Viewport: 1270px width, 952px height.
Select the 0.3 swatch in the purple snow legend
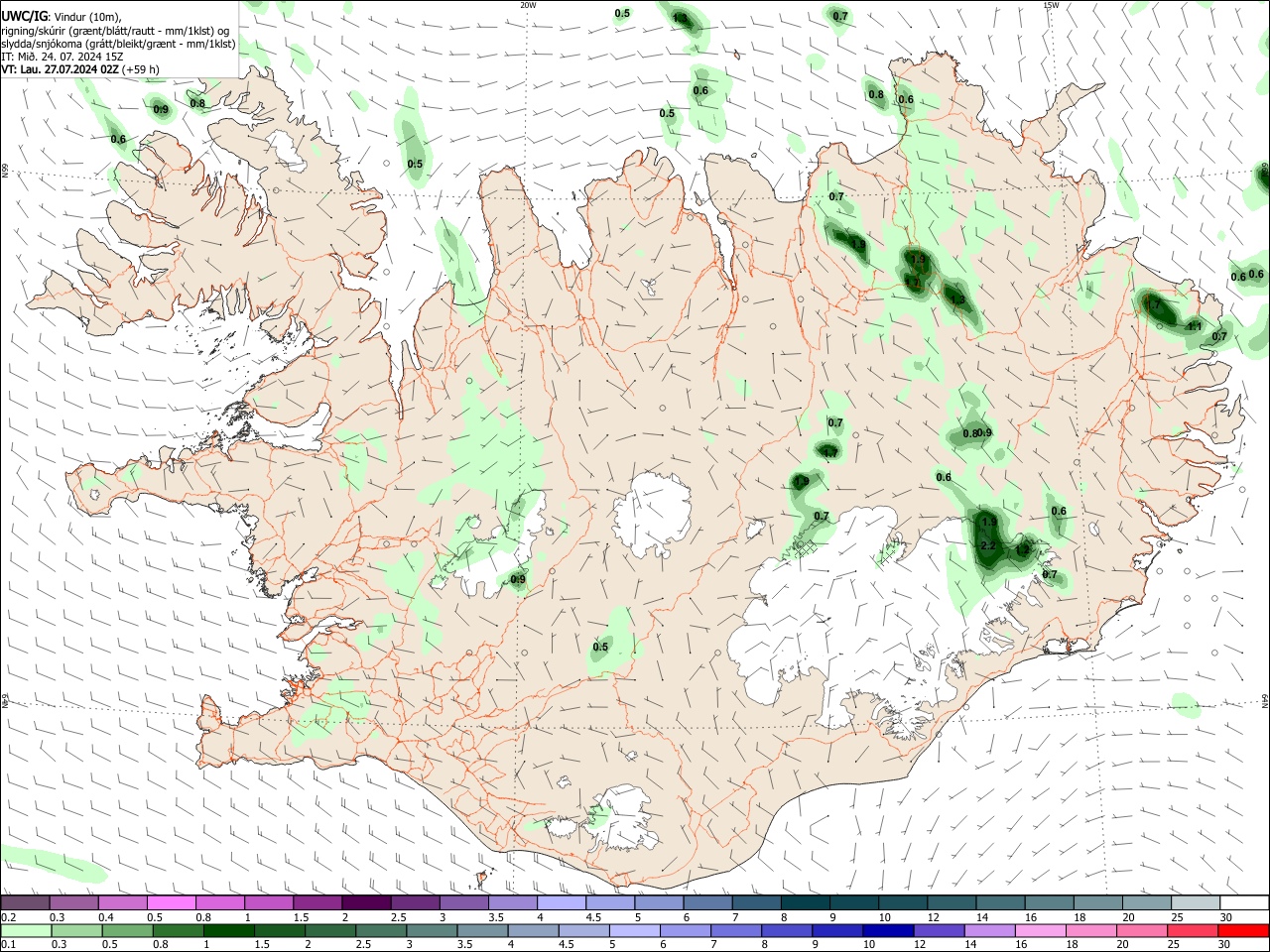[x=73, y=902]
